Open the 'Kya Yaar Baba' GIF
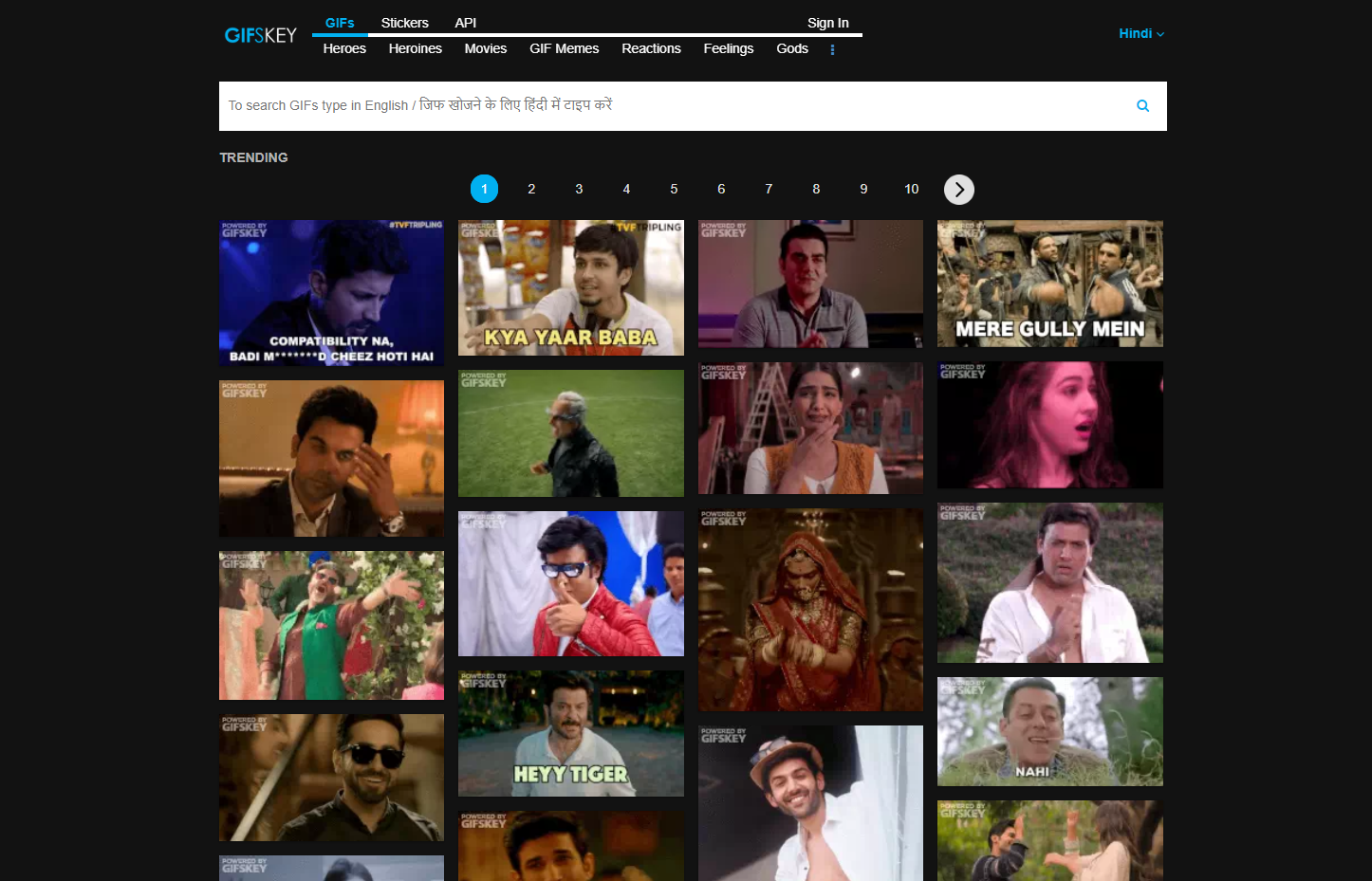The image size is (1372, 881). [571, 288]
